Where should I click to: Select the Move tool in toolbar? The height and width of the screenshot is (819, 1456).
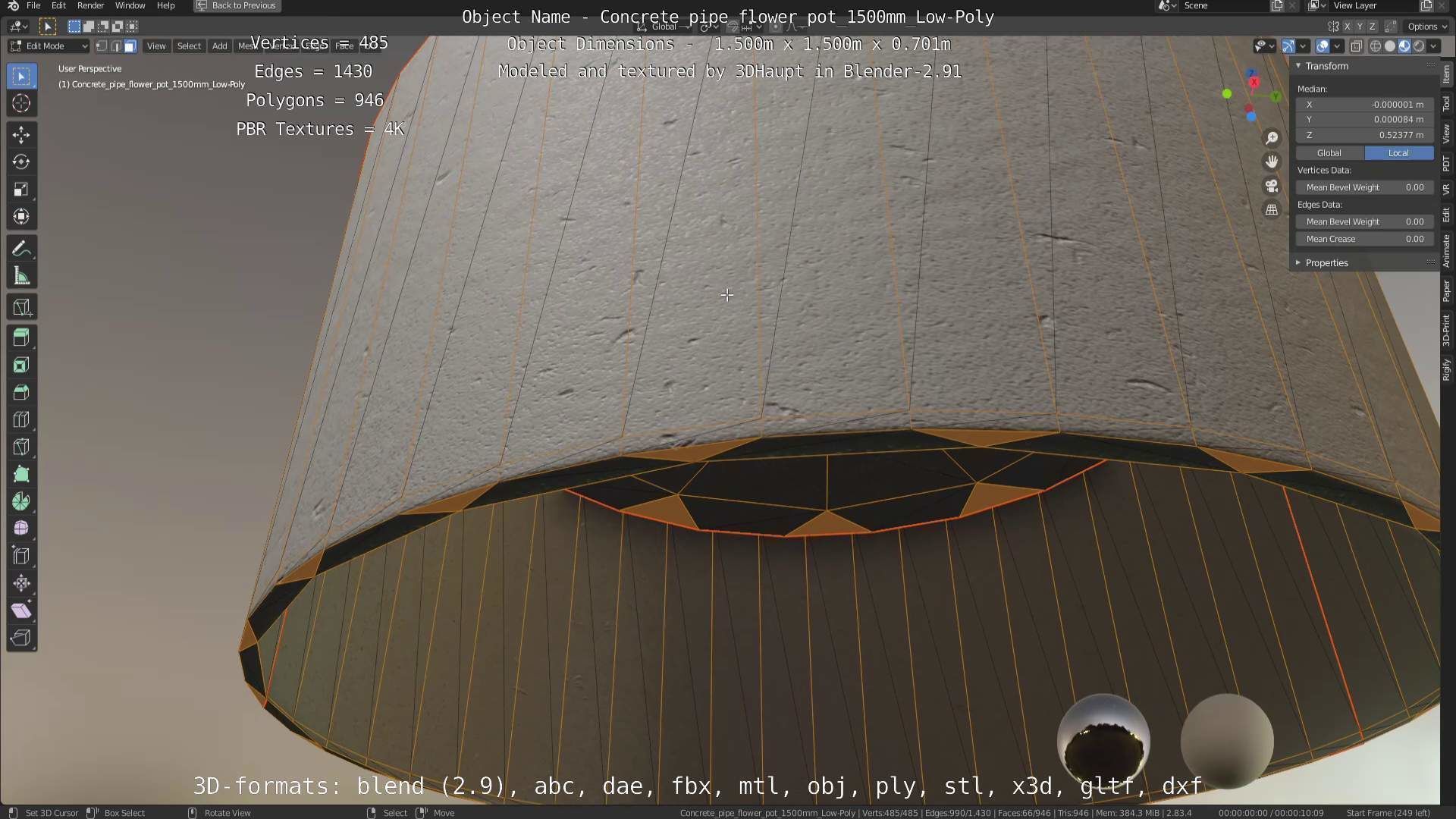point(21,135)
